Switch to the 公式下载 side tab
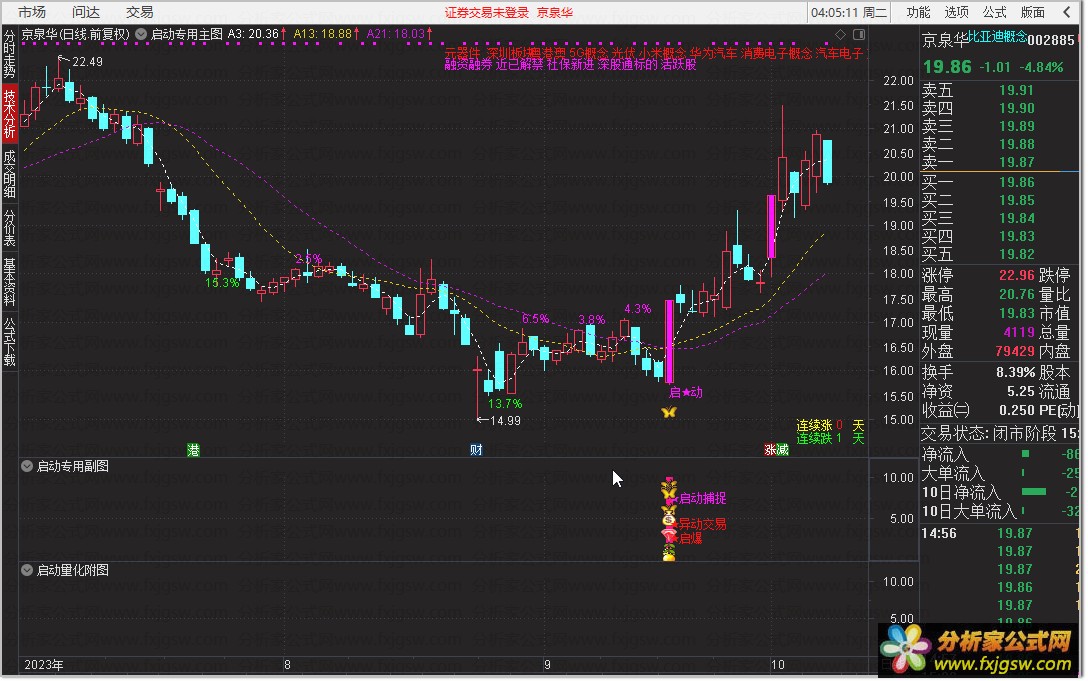 click(x=9, y=342)
